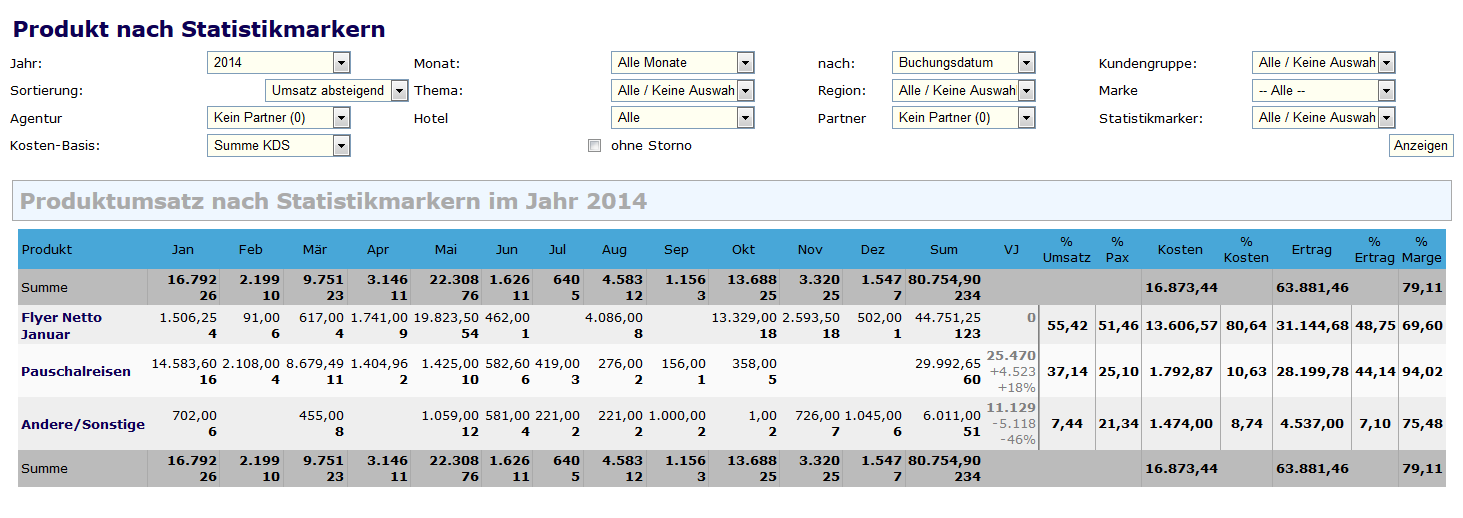1463x518 pixels.
Task: Click the 'Dez' column header
Action: tap(873, 249)
